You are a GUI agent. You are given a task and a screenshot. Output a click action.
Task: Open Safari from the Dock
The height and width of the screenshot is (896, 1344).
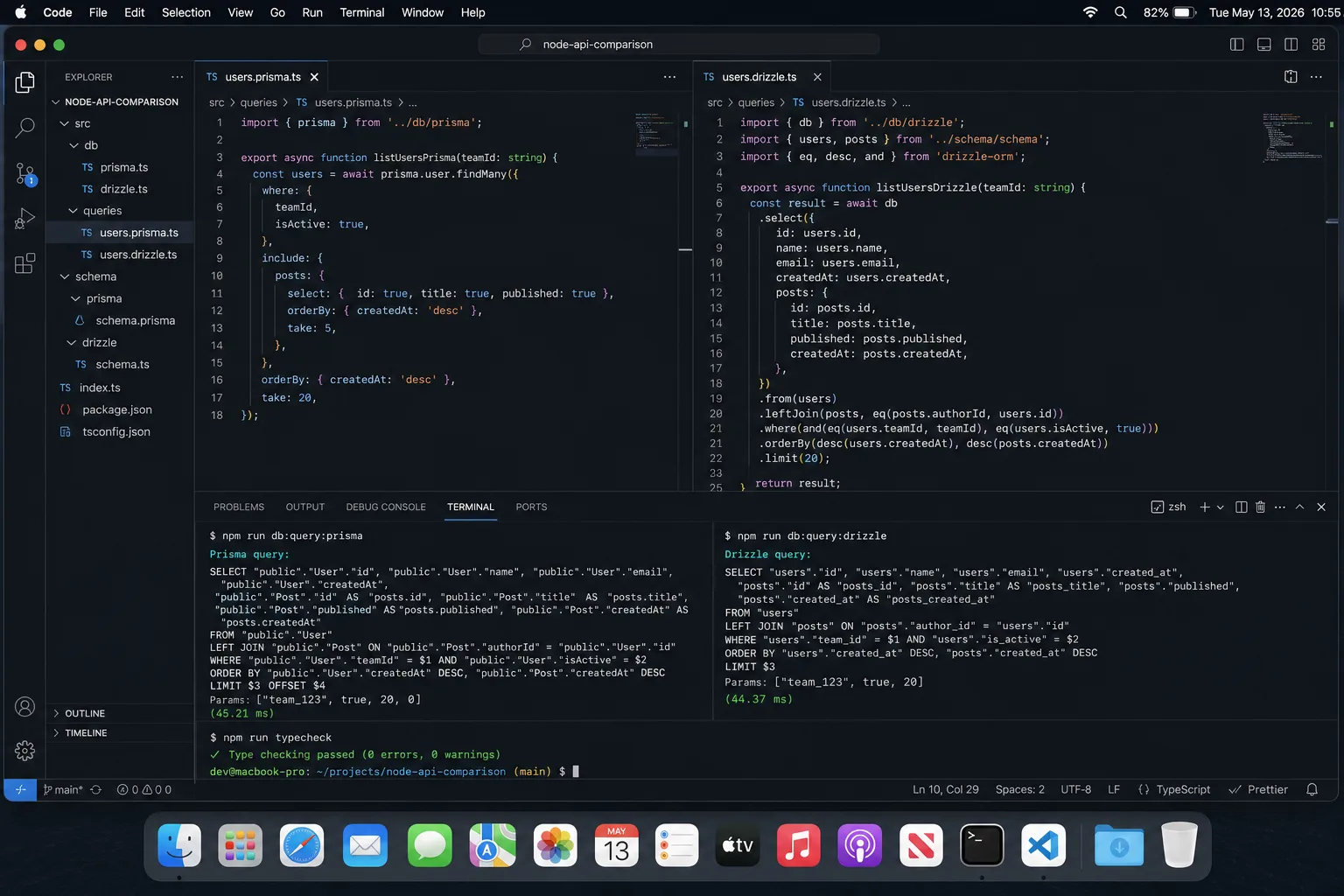point(302,846)
